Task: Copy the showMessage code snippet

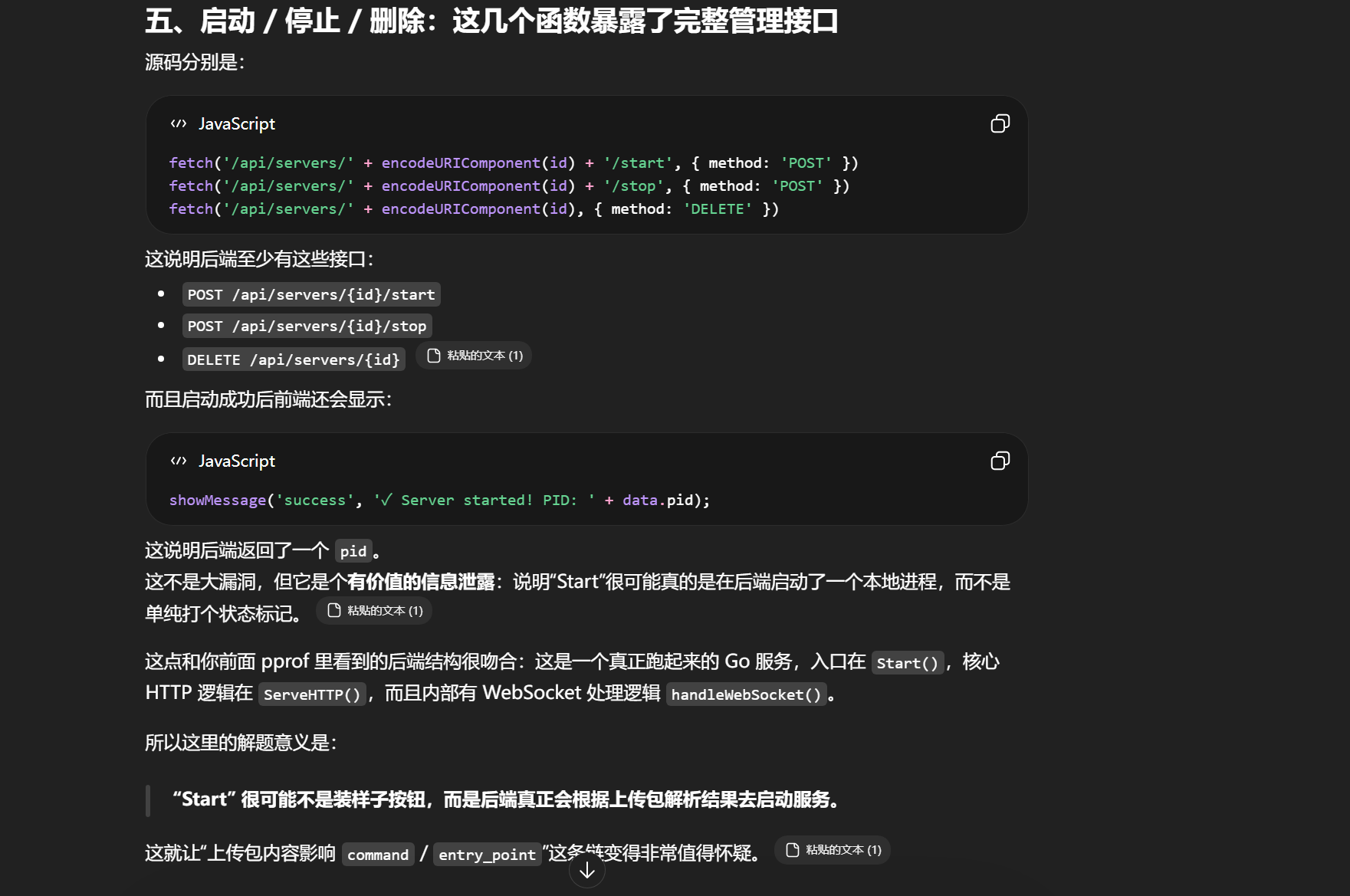Action: [1000, 461]
